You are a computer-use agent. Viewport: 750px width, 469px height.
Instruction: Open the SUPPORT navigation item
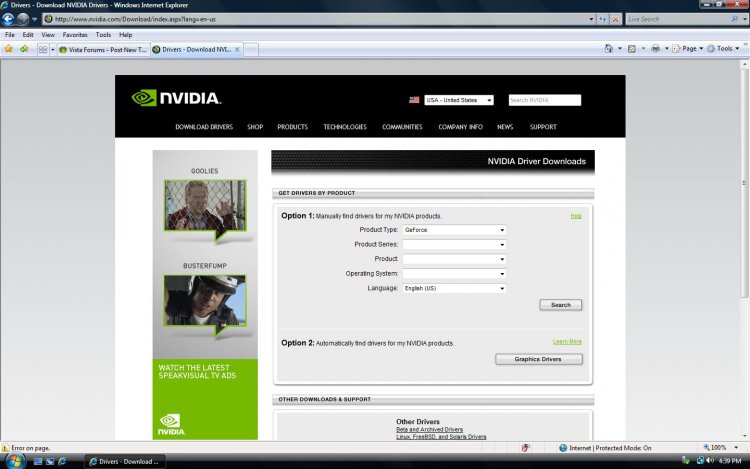[543, 127]
